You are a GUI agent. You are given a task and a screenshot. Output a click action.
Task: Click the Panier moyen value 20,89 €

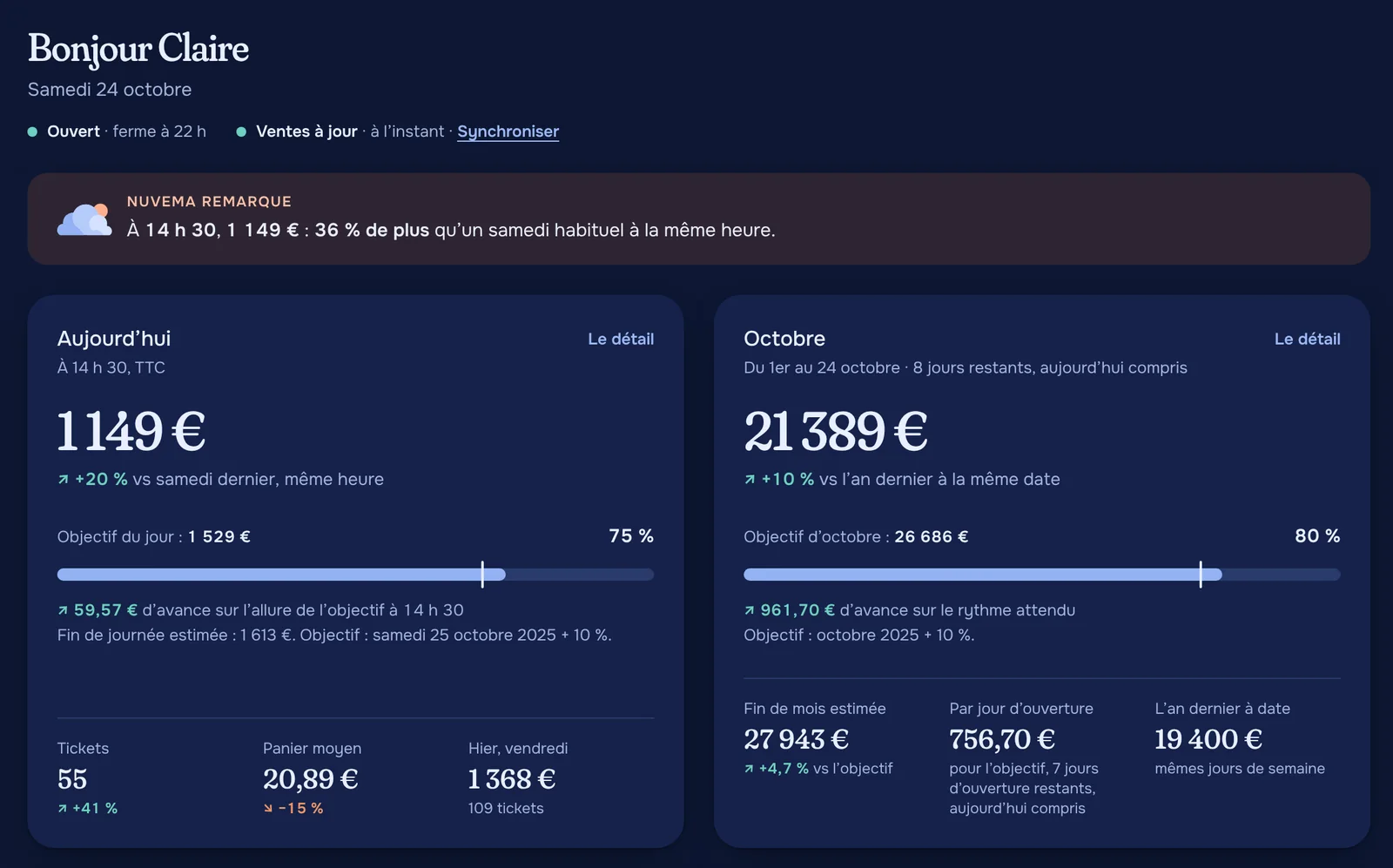pyautogui.click(x=311, y=779)
